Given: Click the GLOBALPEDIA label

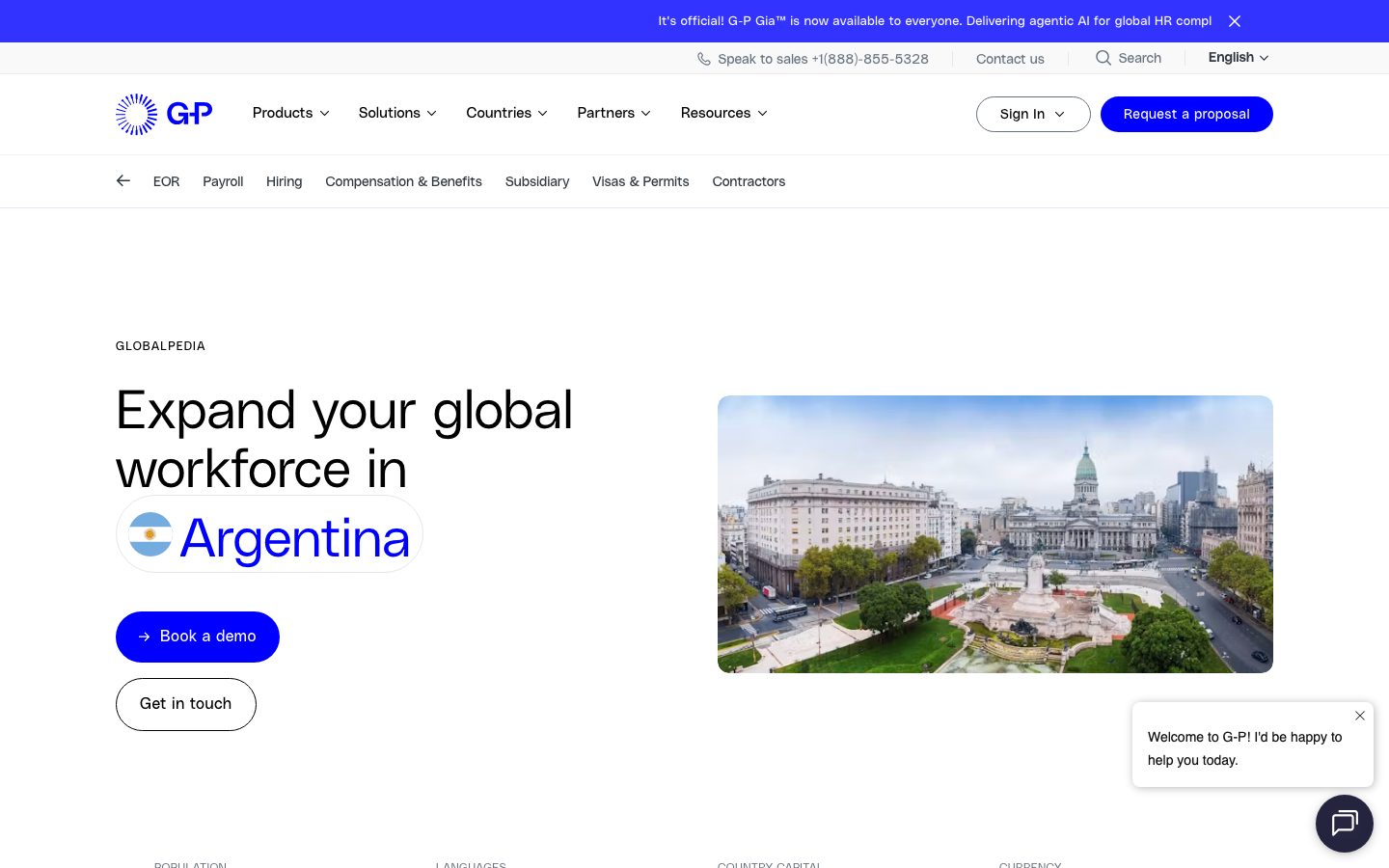Looking at the screenshot, I should [x=160, y=346].
